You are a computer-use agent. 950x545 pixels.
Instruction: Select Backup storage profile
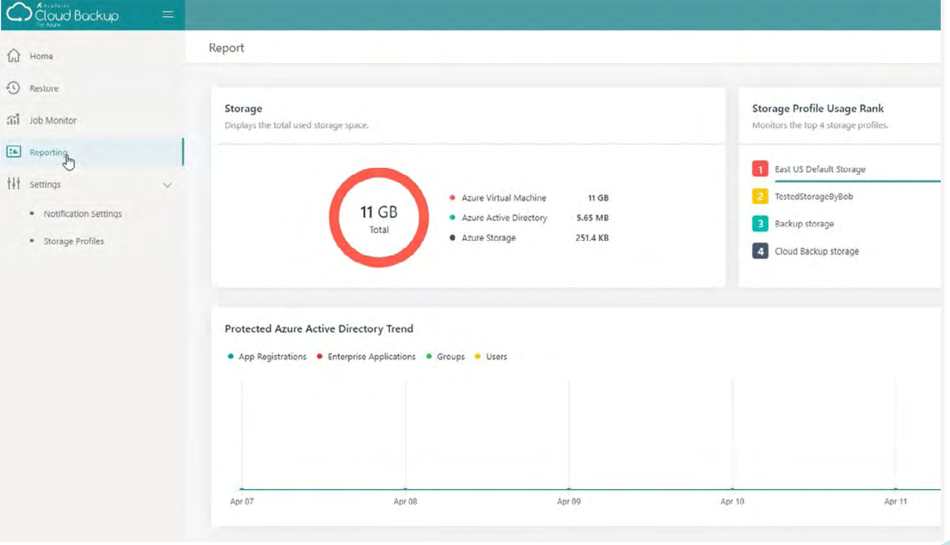click(x=804, y=224)
